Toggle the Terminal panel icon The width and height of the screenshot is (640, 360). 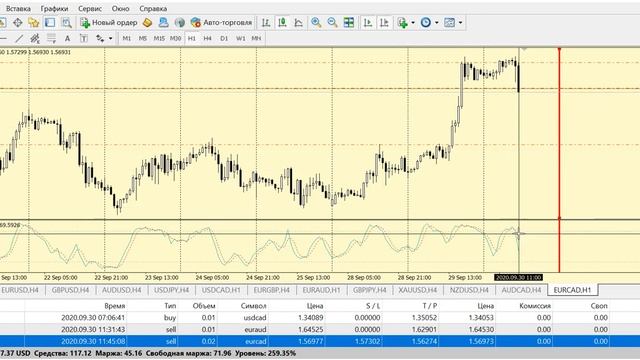[50, 23]
